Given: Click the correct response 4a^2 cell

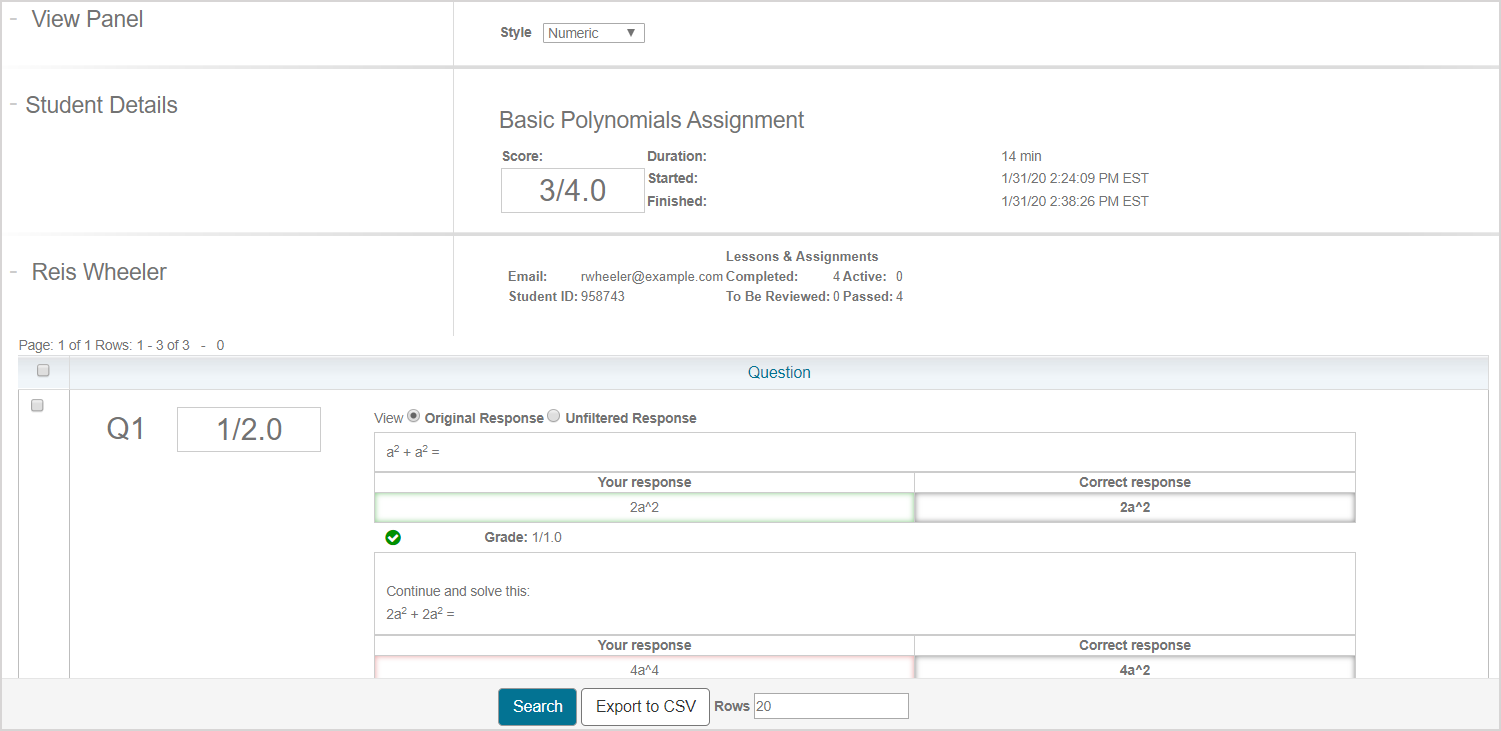Looking at the screenshot, I should point(1134,669).
